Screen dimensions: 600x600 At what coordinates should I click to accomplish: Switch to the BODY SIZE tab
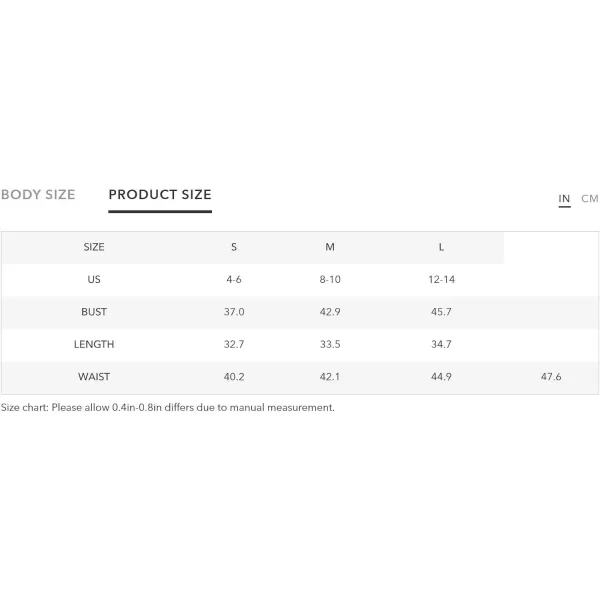38,194
